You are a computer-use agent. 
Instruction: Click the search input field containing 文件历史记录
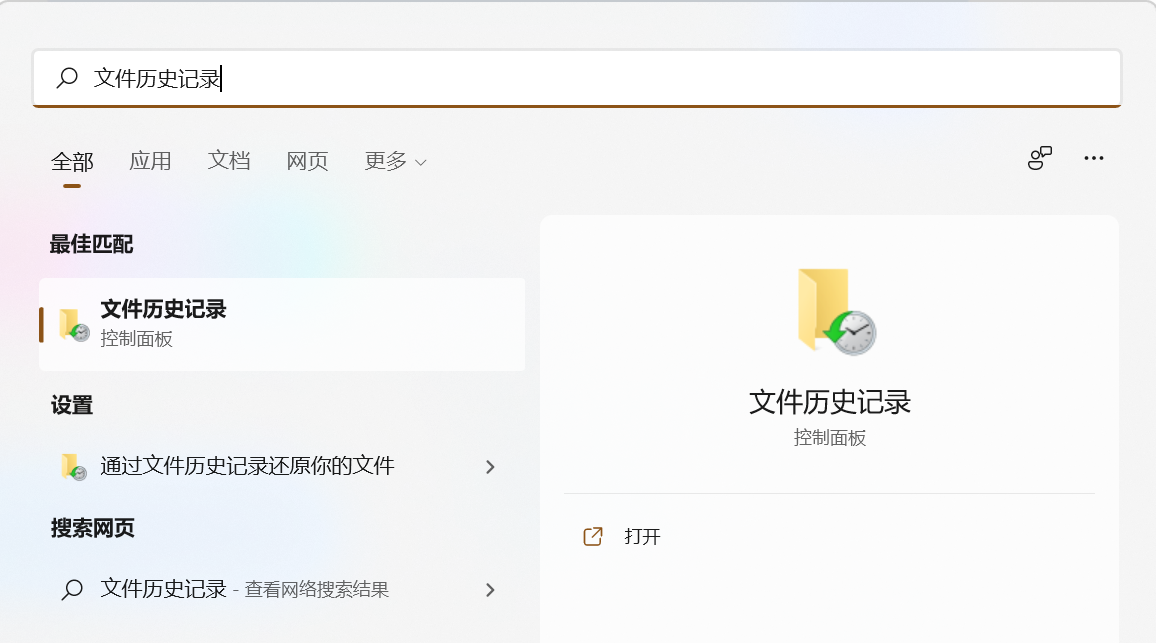pyautogui.click(x=577, y=78)
